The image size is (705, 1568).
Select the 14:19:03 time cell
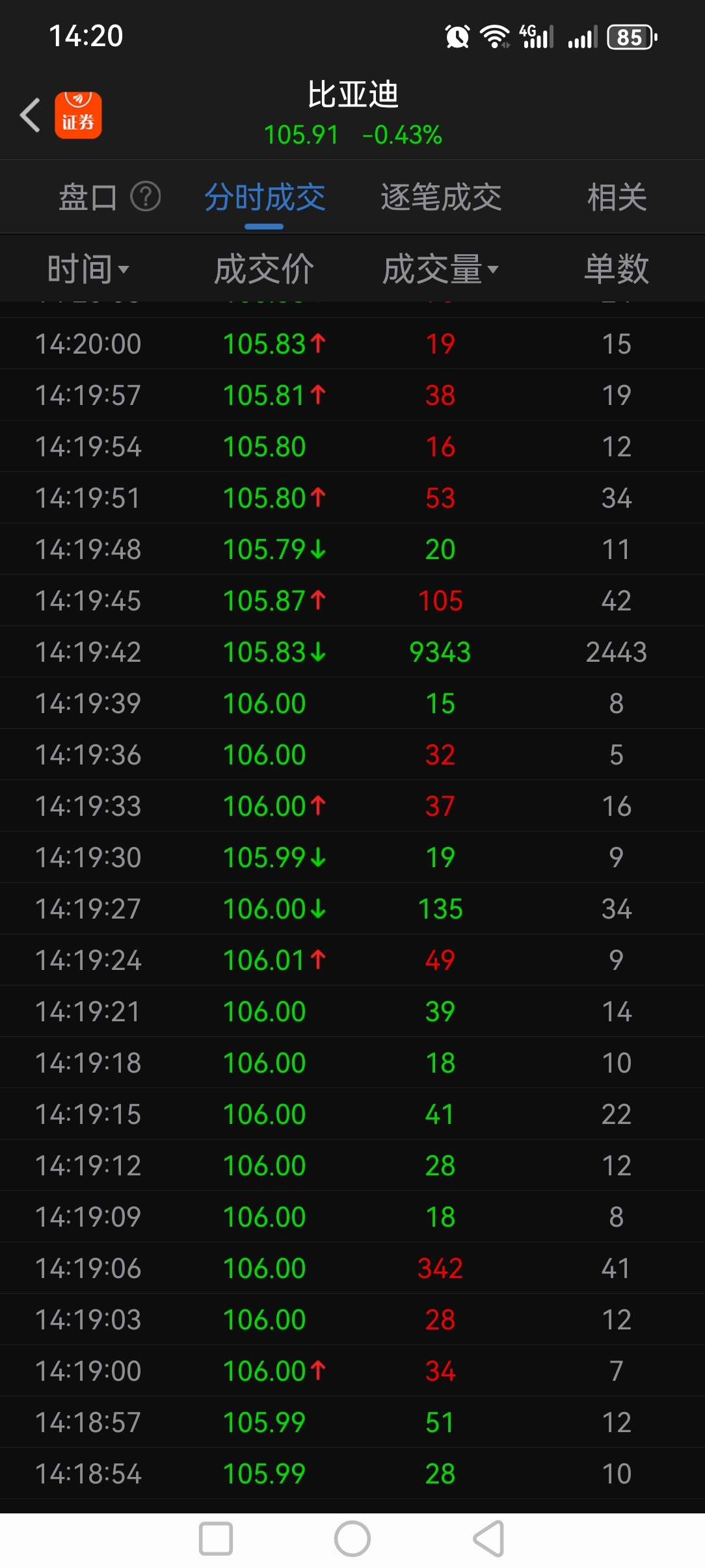click(88, 1320)
